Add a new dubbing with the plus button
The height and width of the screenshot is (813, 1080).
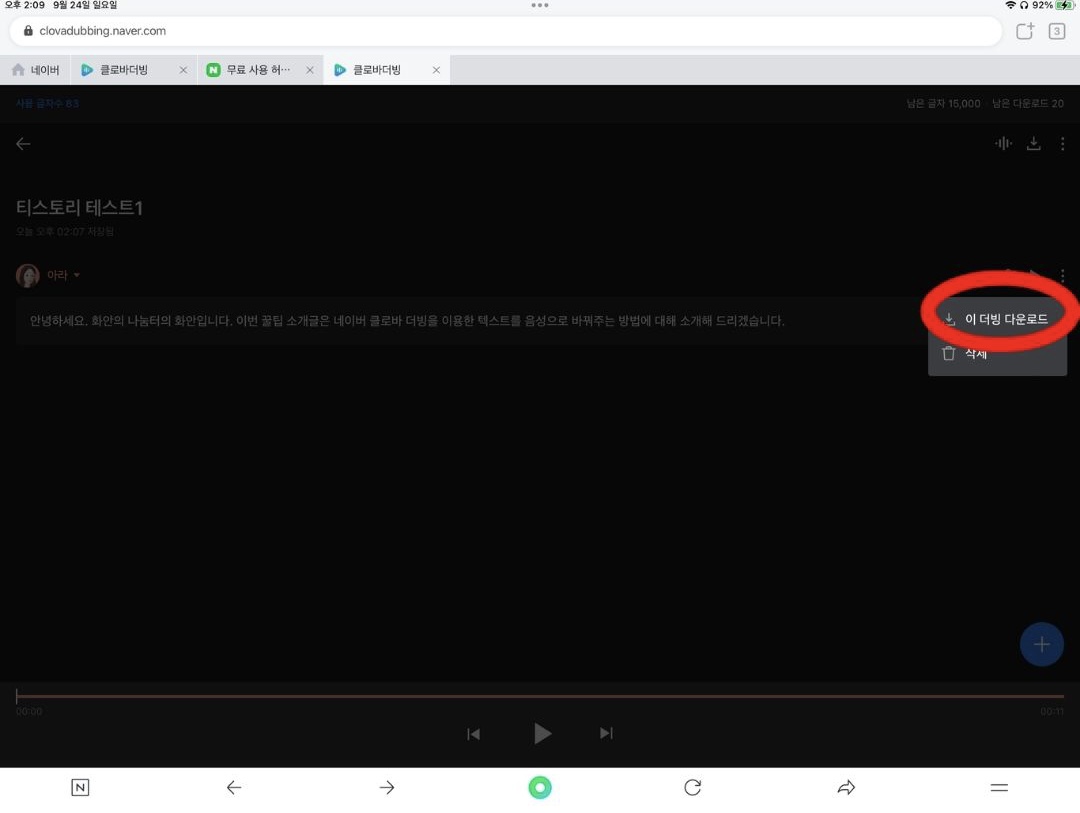tap(1041, 644)
